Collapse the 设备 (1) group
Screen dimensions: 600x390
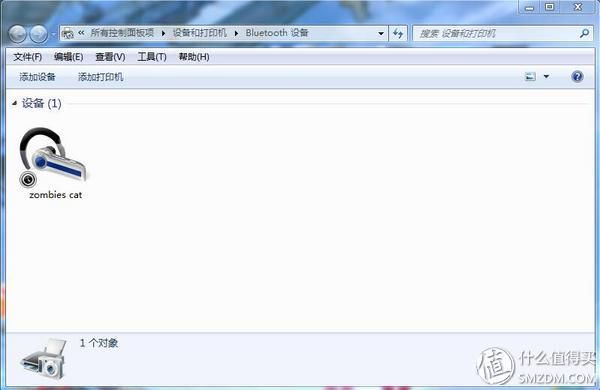point(15,103)
